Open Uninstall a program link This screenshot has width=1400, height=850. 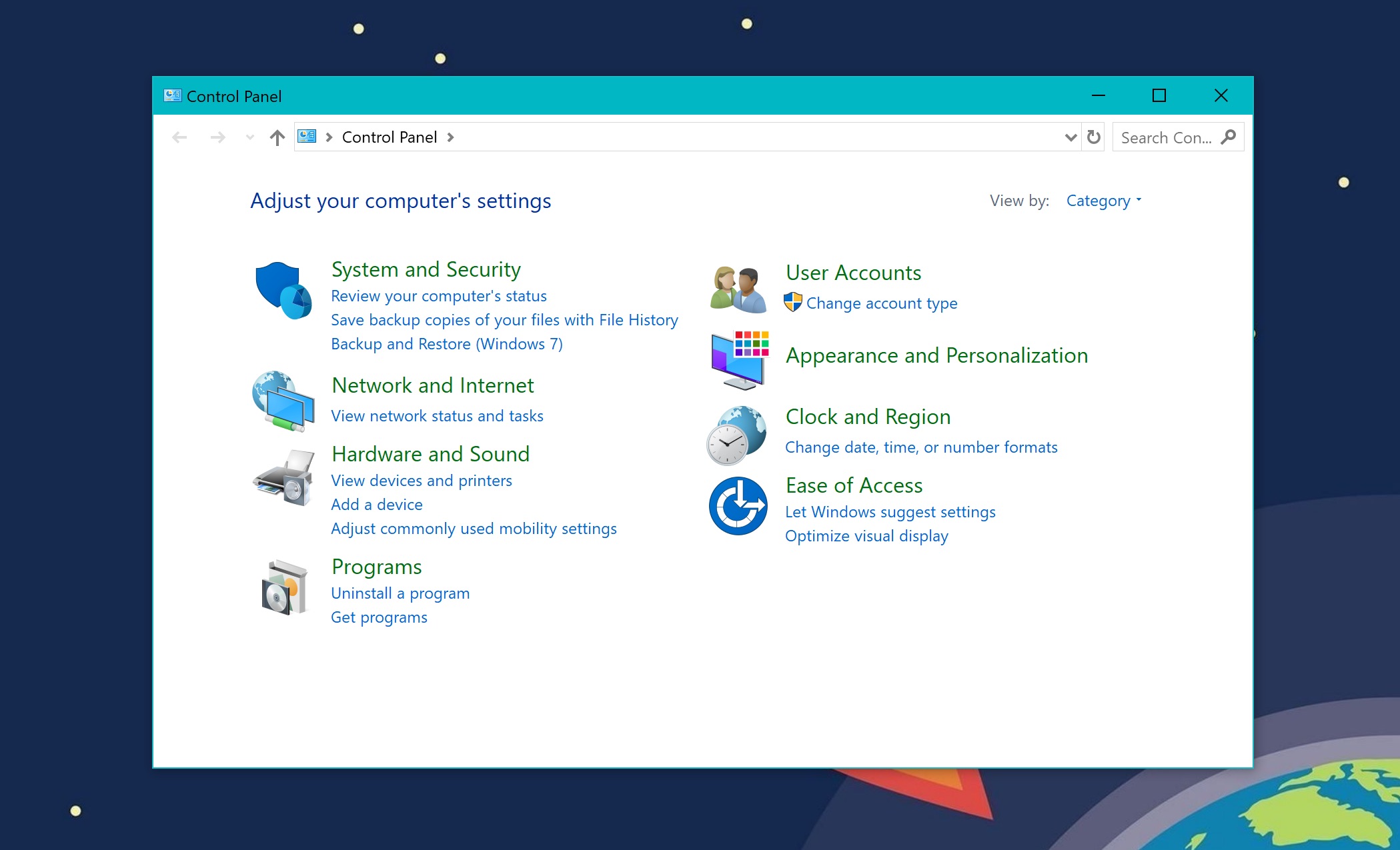(400, 593)
